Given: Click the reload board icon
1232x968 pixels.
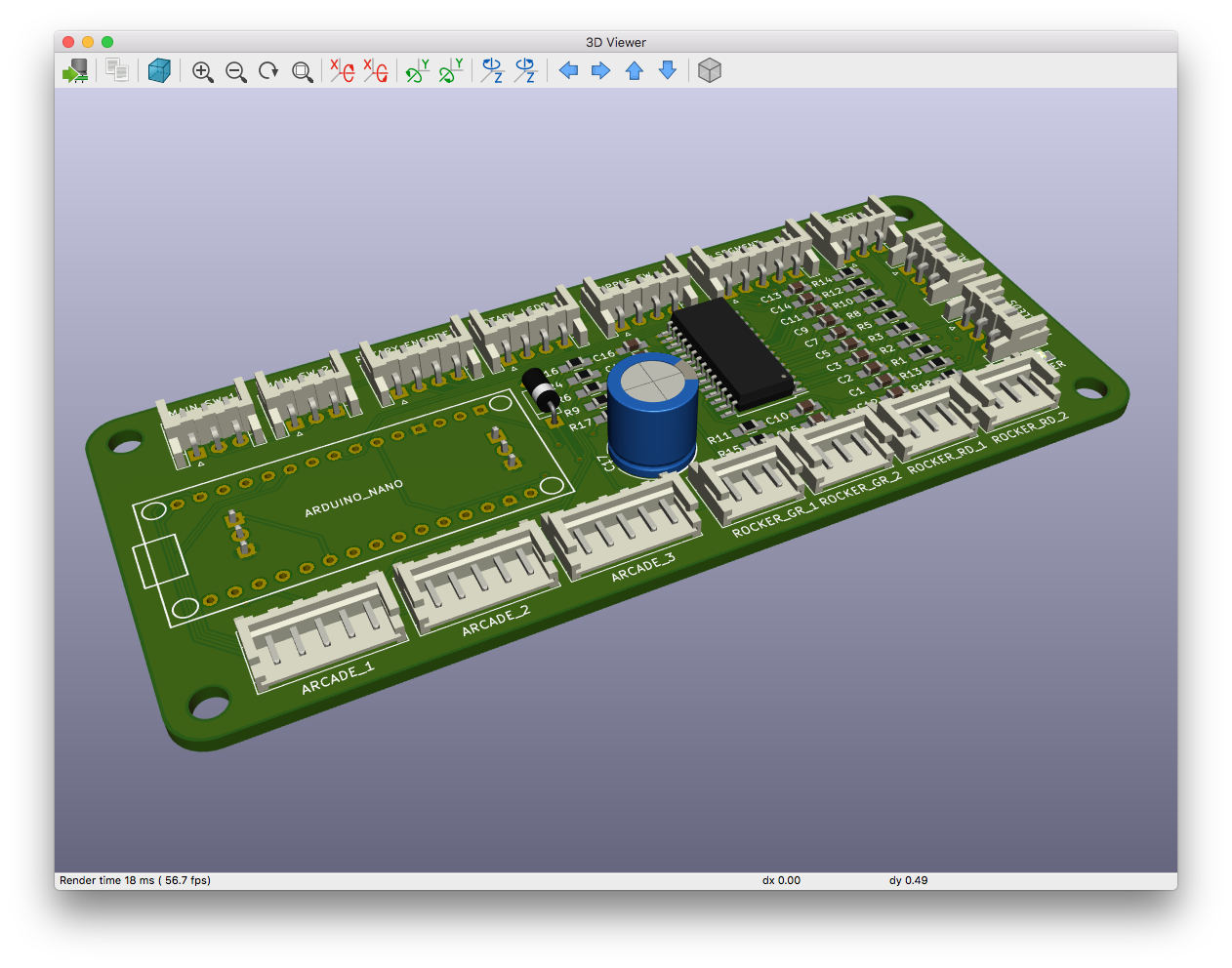Looking at the screenshot, I should (x=75, y=71).
